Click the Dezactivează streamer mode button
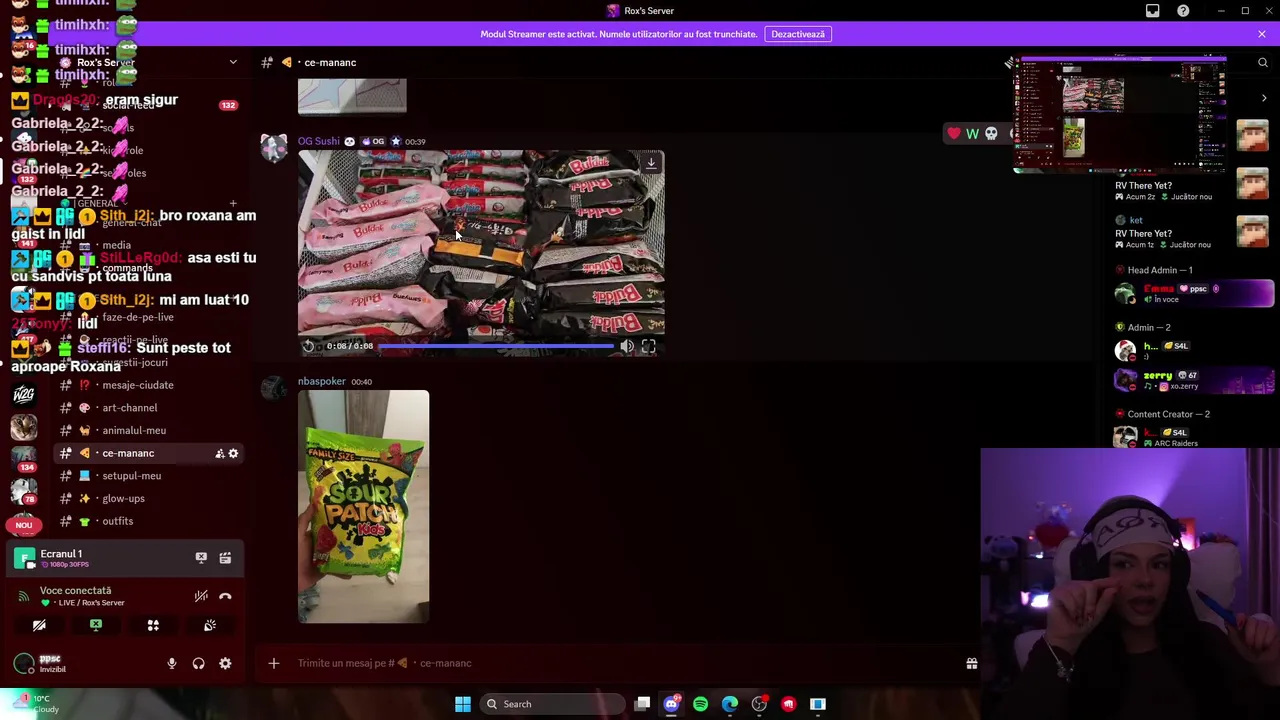Image resolution: width=1280 pixels, height=720 pixels. pos(798,34)
